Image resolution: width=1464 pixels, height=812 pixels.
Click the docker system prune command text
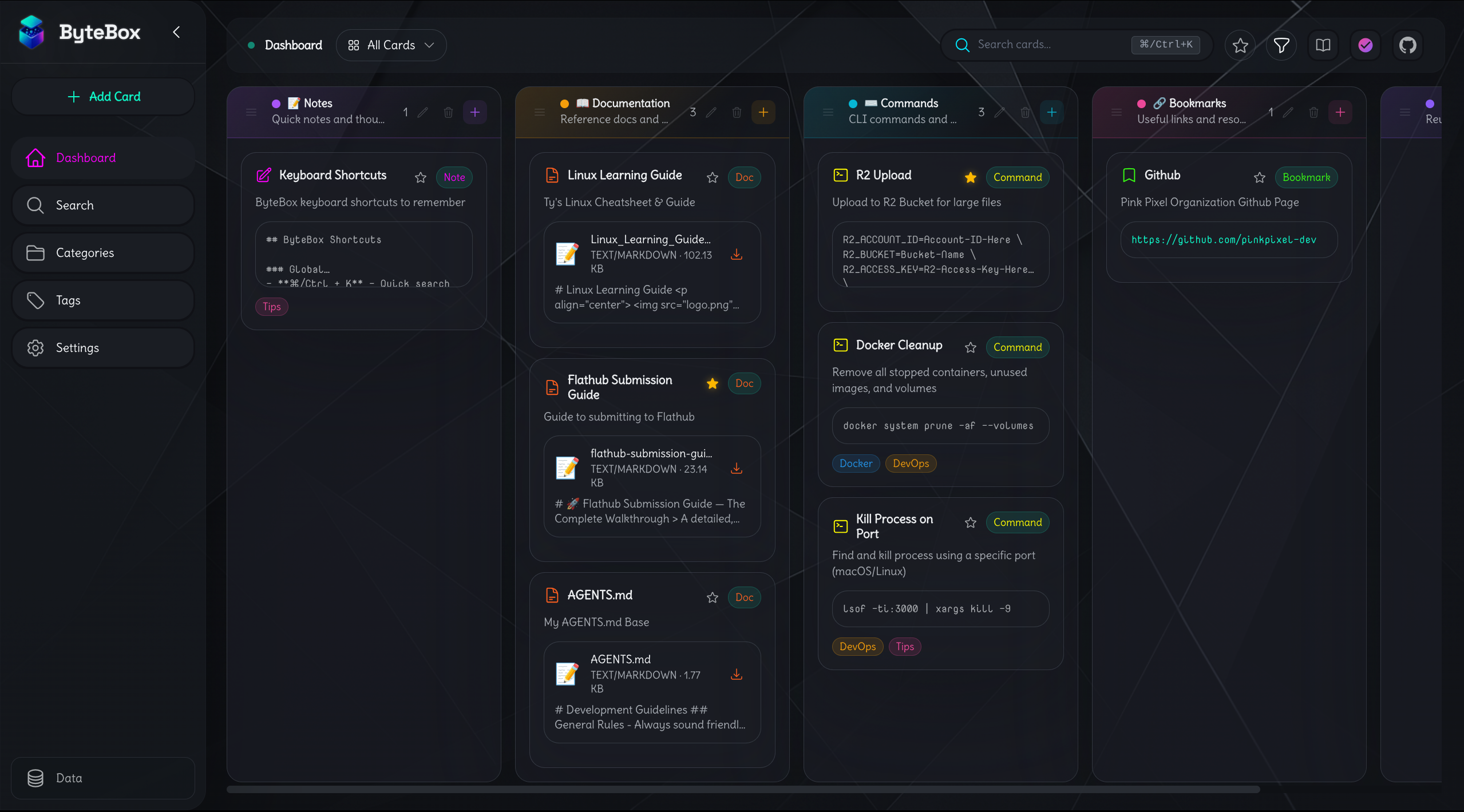(x=939, y=426)
